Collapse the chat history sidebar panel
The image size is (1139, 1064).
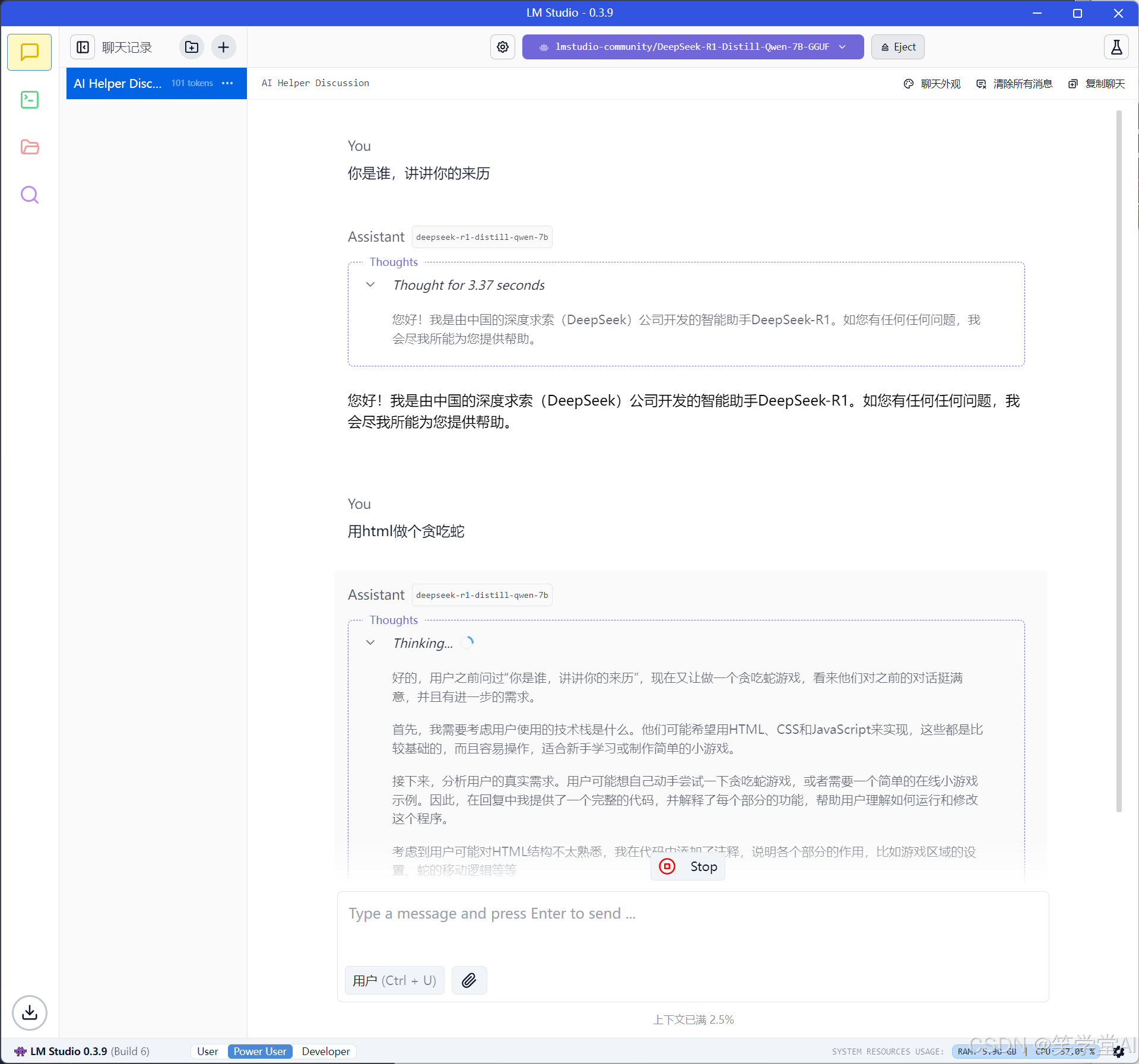(x=83, y=47)
